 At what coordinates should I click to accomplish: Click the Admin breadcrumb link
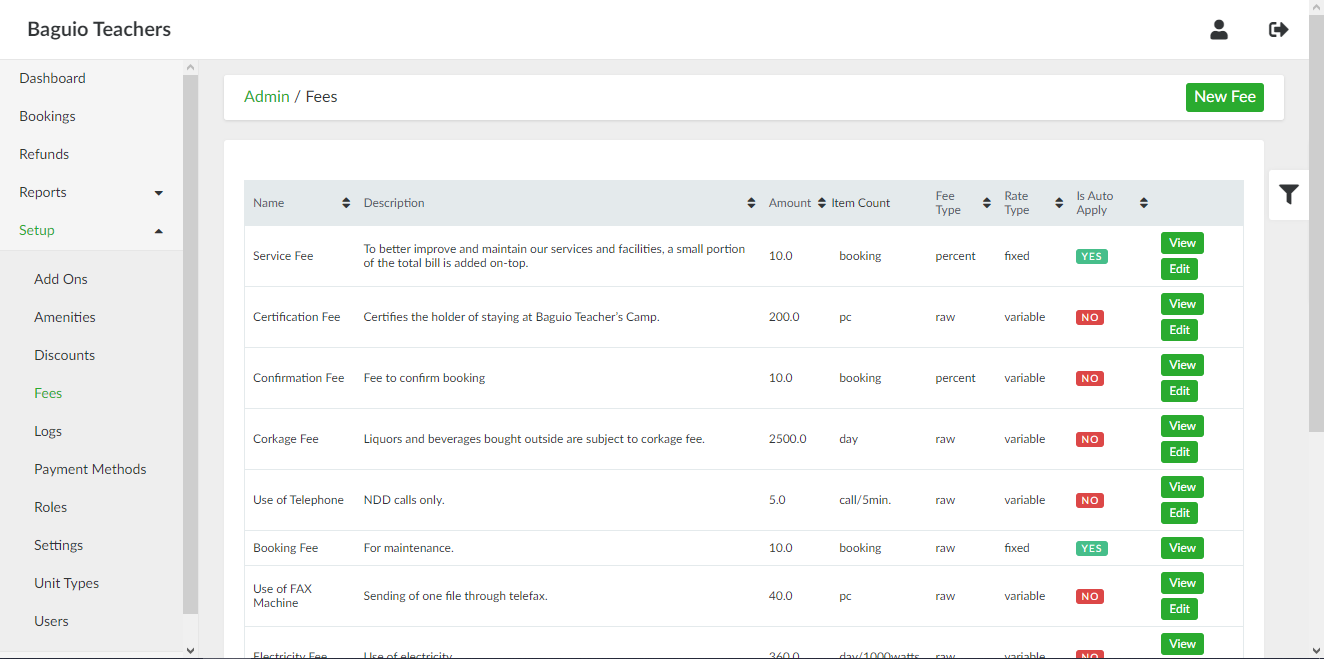pyautogui.click(x=266, y=97)
